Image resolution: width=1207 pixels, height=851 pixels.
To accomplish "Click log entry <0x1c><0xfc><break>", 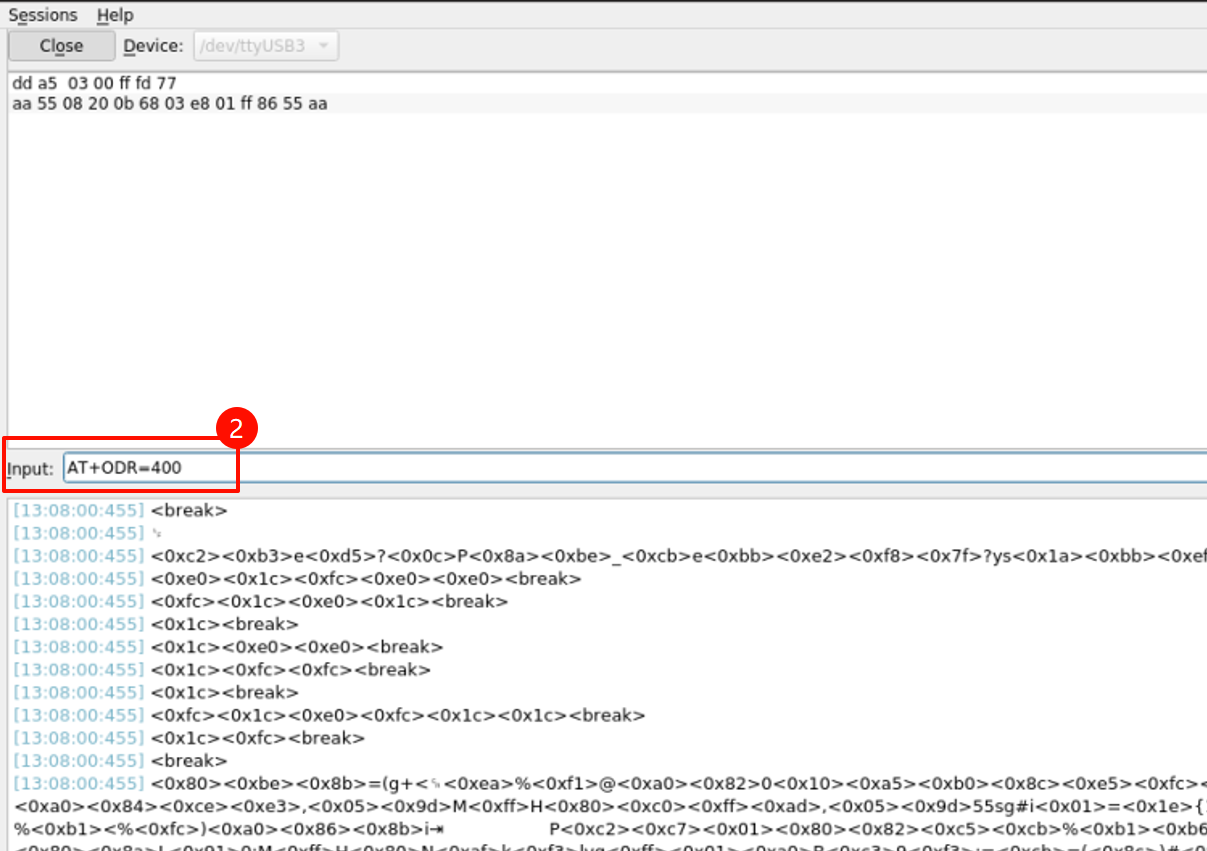I will click(258, 738).
